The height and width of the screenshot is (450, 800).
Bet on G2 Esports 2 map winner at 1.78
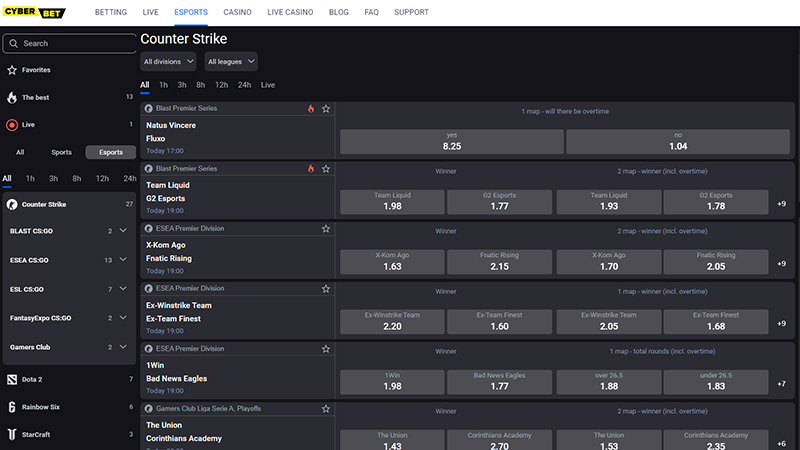point(716,202)
